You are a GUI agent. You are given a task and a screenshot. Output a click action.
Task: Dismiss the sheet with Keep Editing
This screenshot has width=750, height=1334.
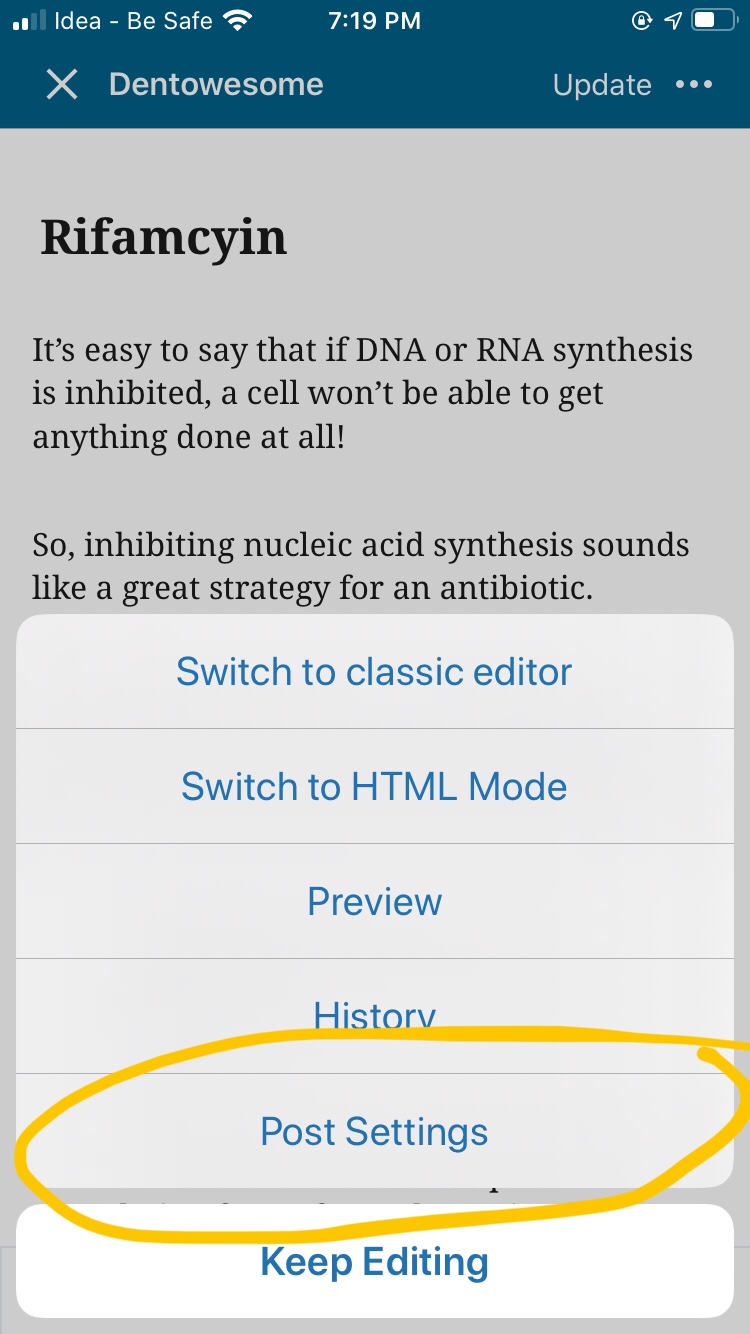pos(374,1262)
